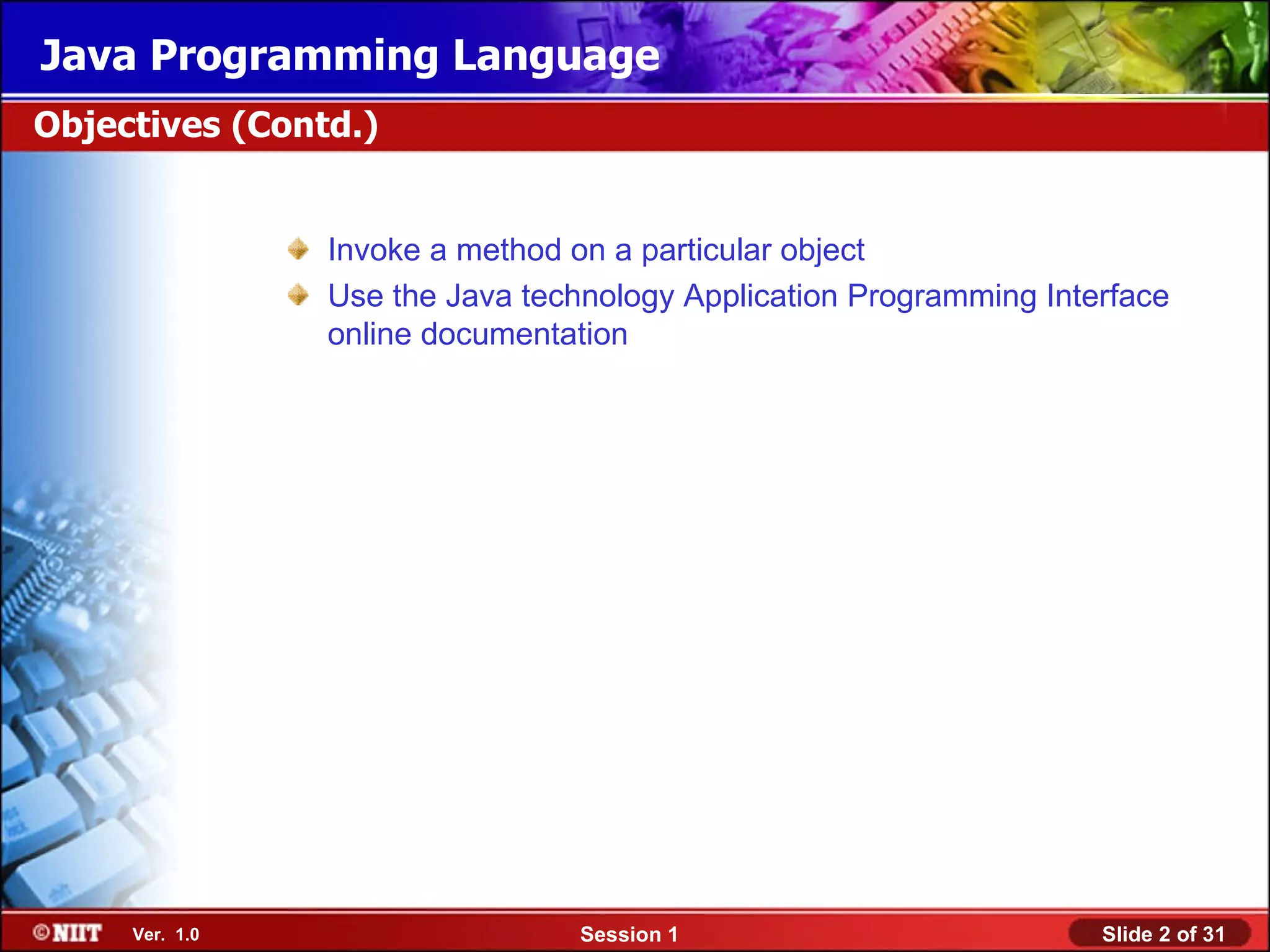Click the "Slide 2 of 31" badge
Image resolution: width=1270 pixels, height=952 pixels.
click(x=1162, y=934)
